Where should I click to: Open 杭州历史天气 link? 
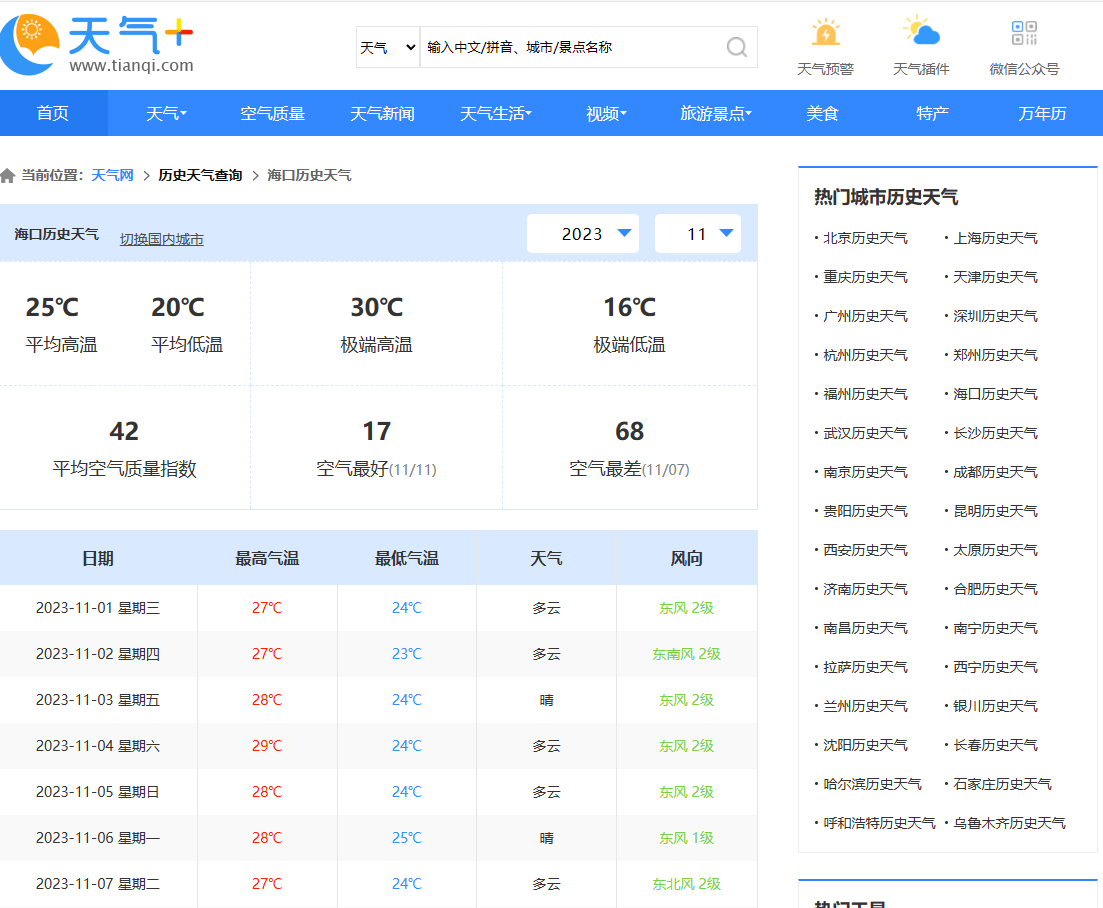pyautogui.click(x=865, y=355)
